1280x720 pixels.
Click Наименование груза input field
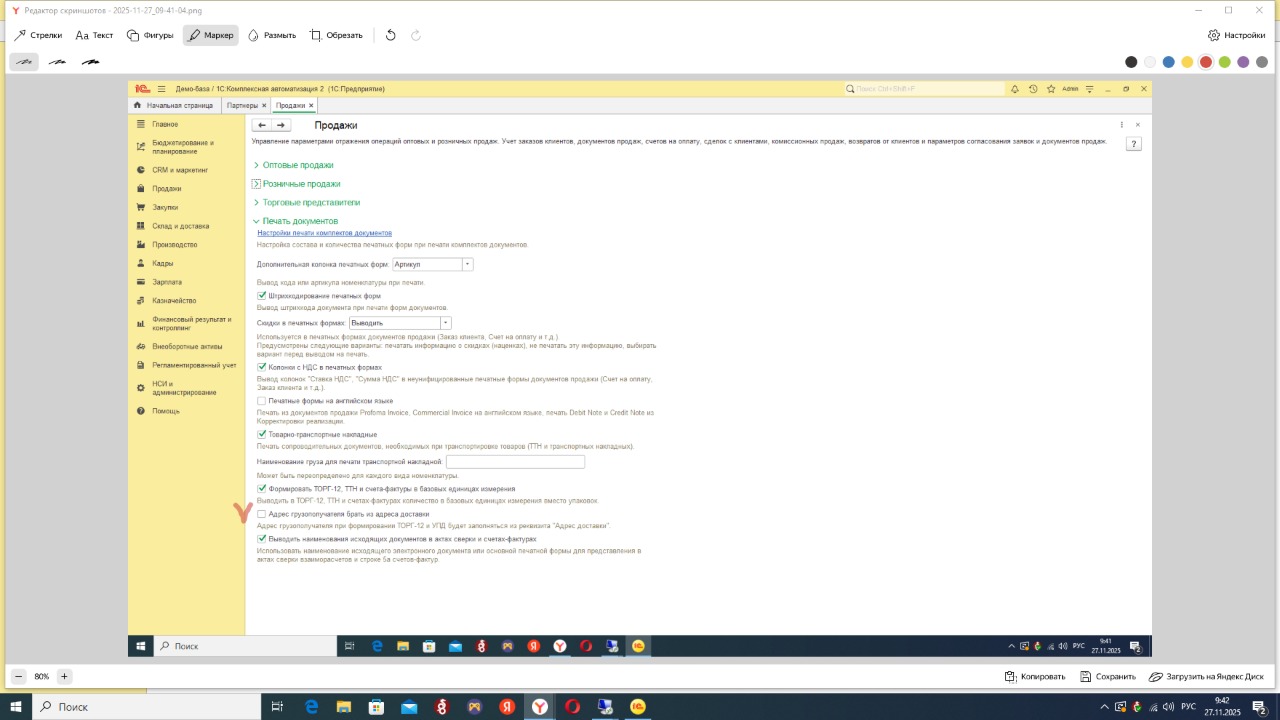coord(515,462)
